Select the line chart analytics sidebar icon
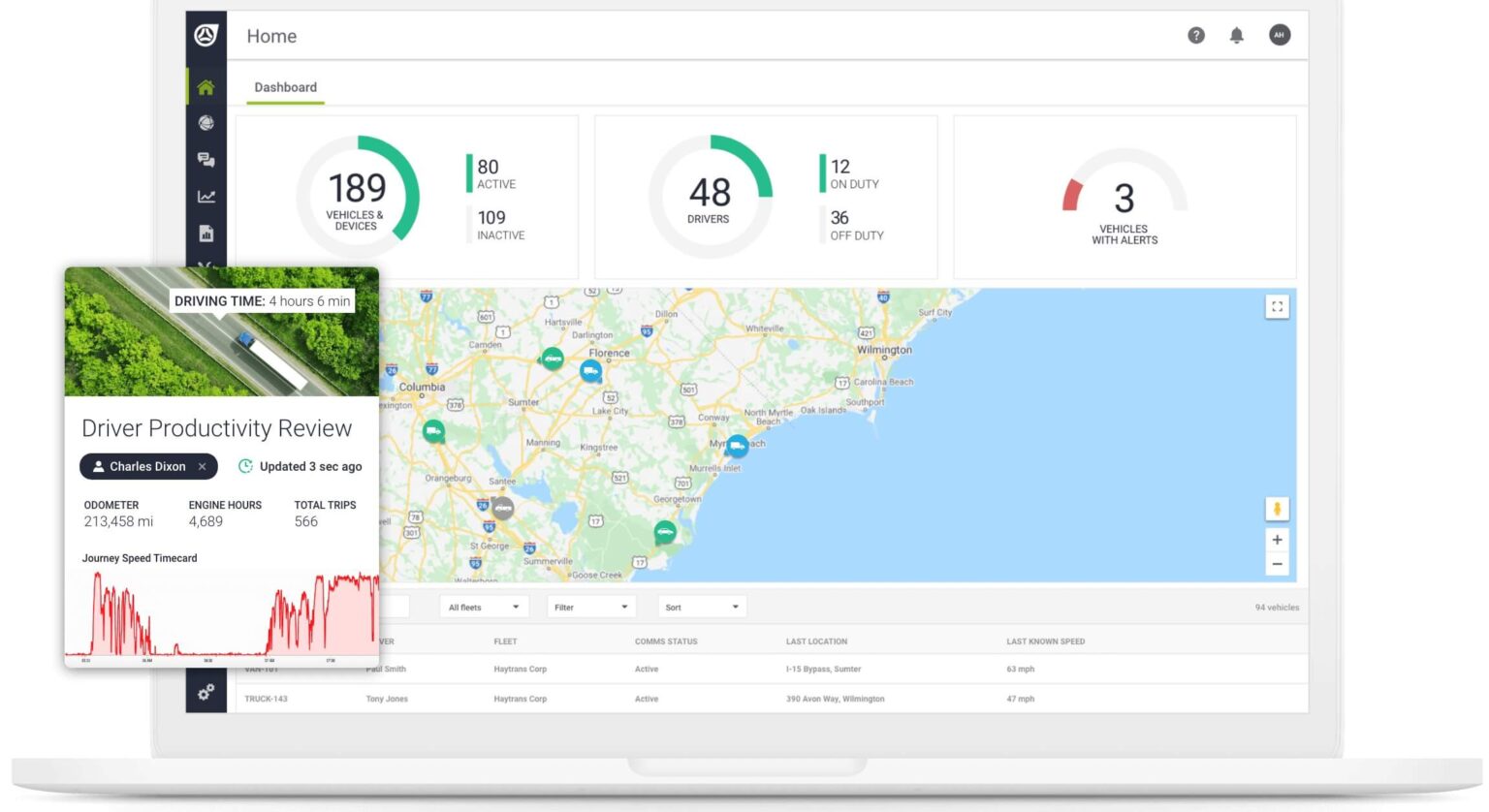Image resolution: width=1489 pixels, height=812 pixels. coord(205,196)
